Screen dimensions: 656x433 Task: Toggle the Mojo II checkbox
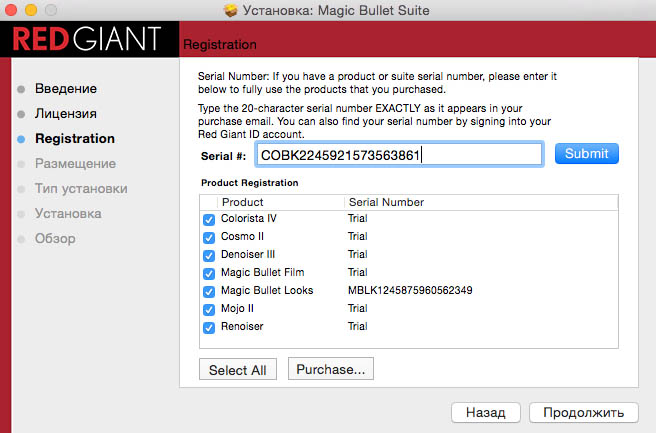pyautogui.click(x=209, y=309)
